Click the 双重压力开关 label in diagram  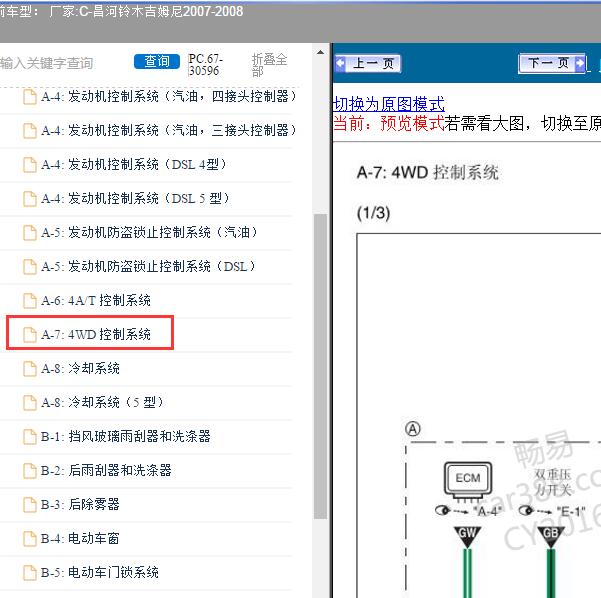553,482
